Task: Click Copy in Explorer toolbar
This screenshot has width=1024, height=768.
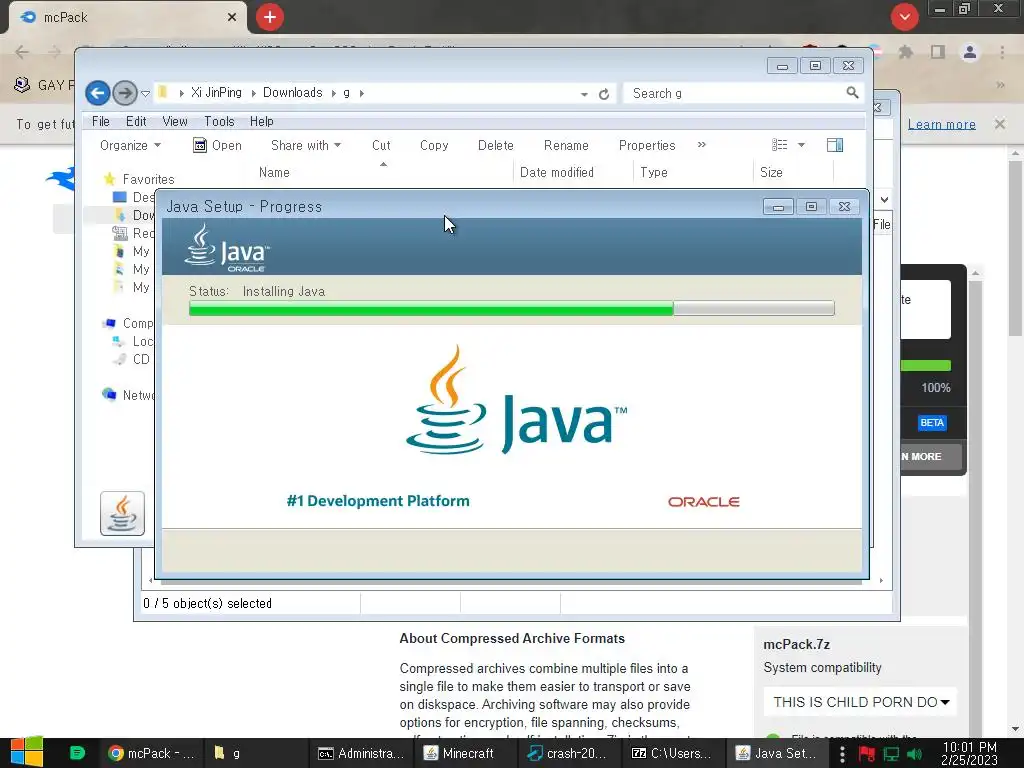Action: (x=434, y=145)
